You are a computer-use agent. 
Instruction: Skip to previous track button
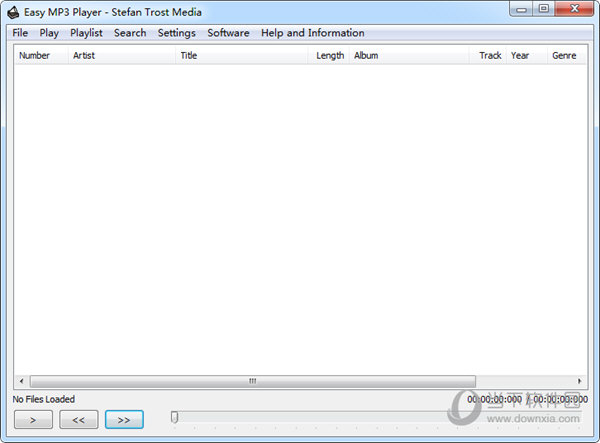pyautogui.click(x=78, y=420)
